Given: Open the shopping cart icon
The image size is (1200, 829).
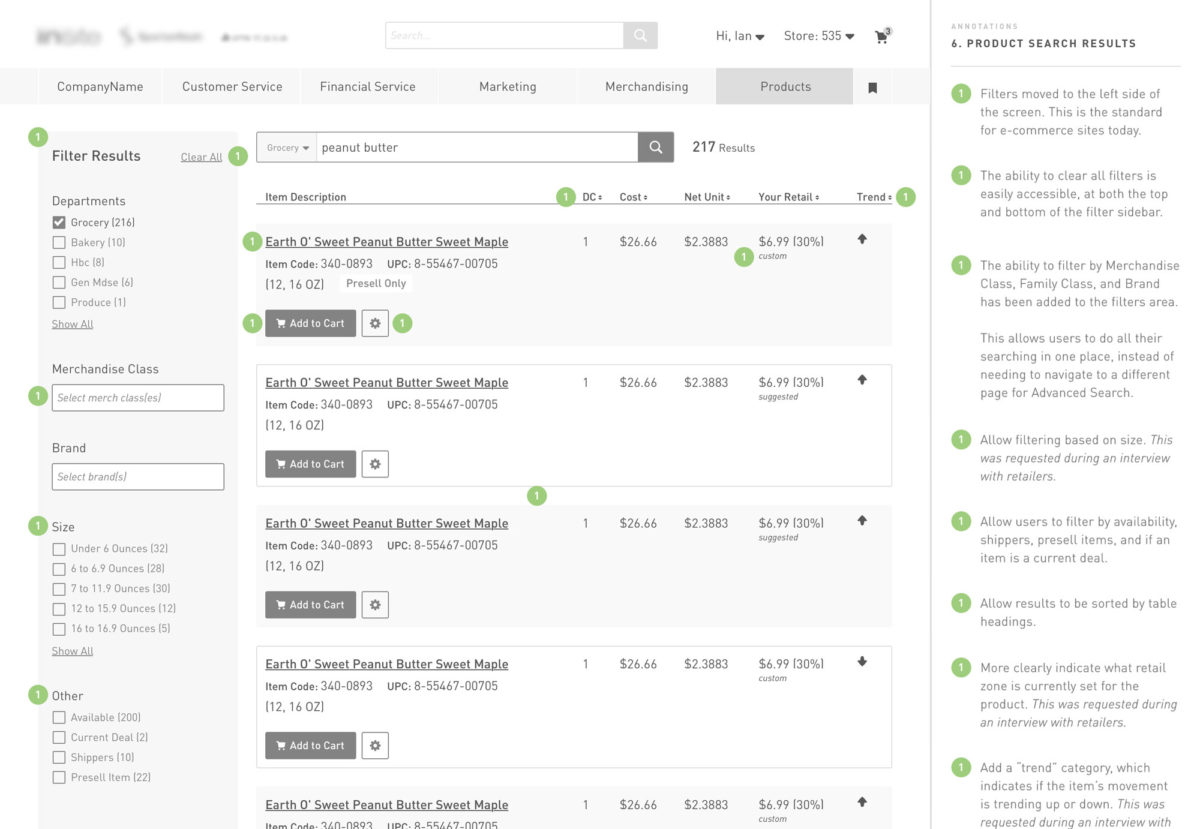Looking at the screenshot, I should pyautogui.click(x=883, y=35).
